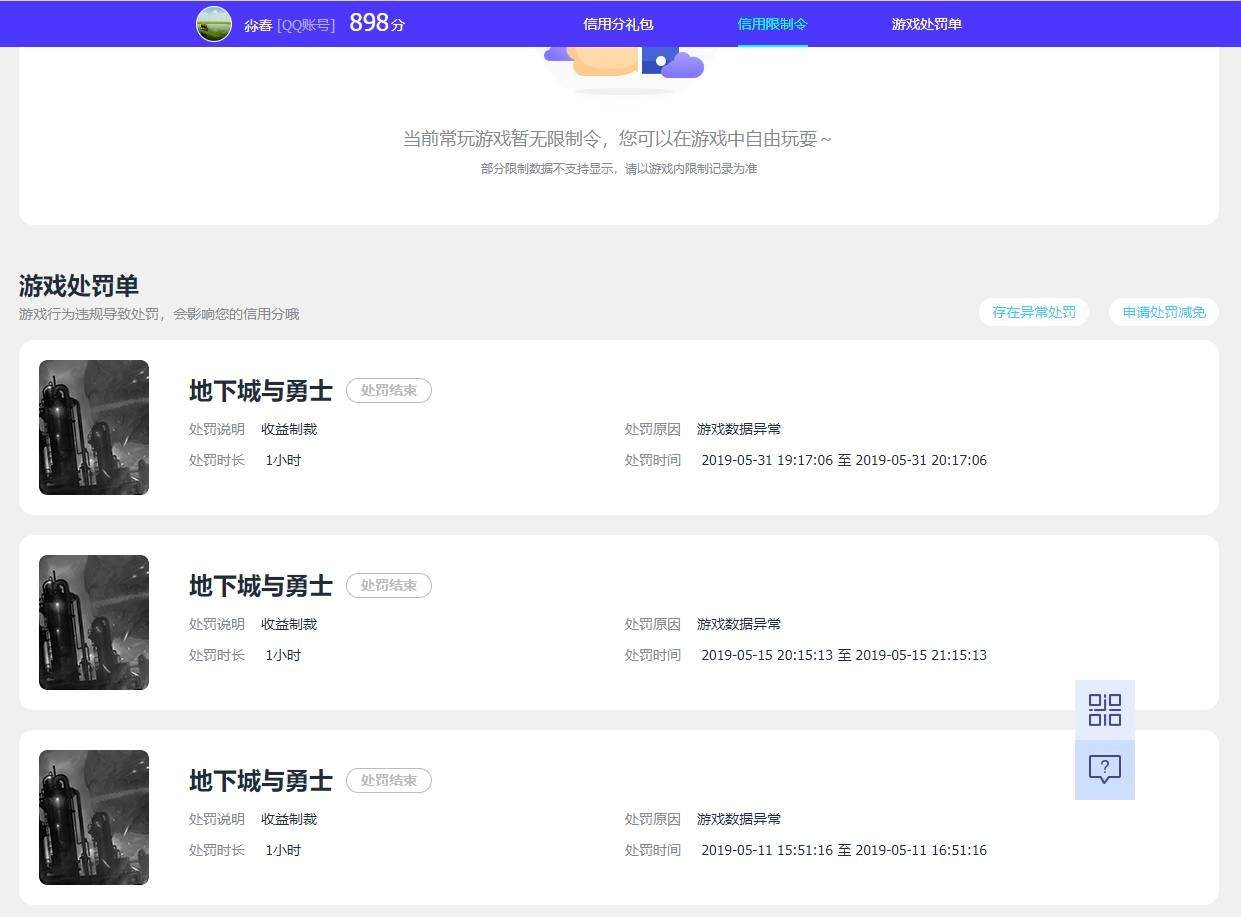Image resolution: width=1241 pixels, height=917 pixels.
Task: Click the 898分 credit score in header
Action: (x=377, y=23)
